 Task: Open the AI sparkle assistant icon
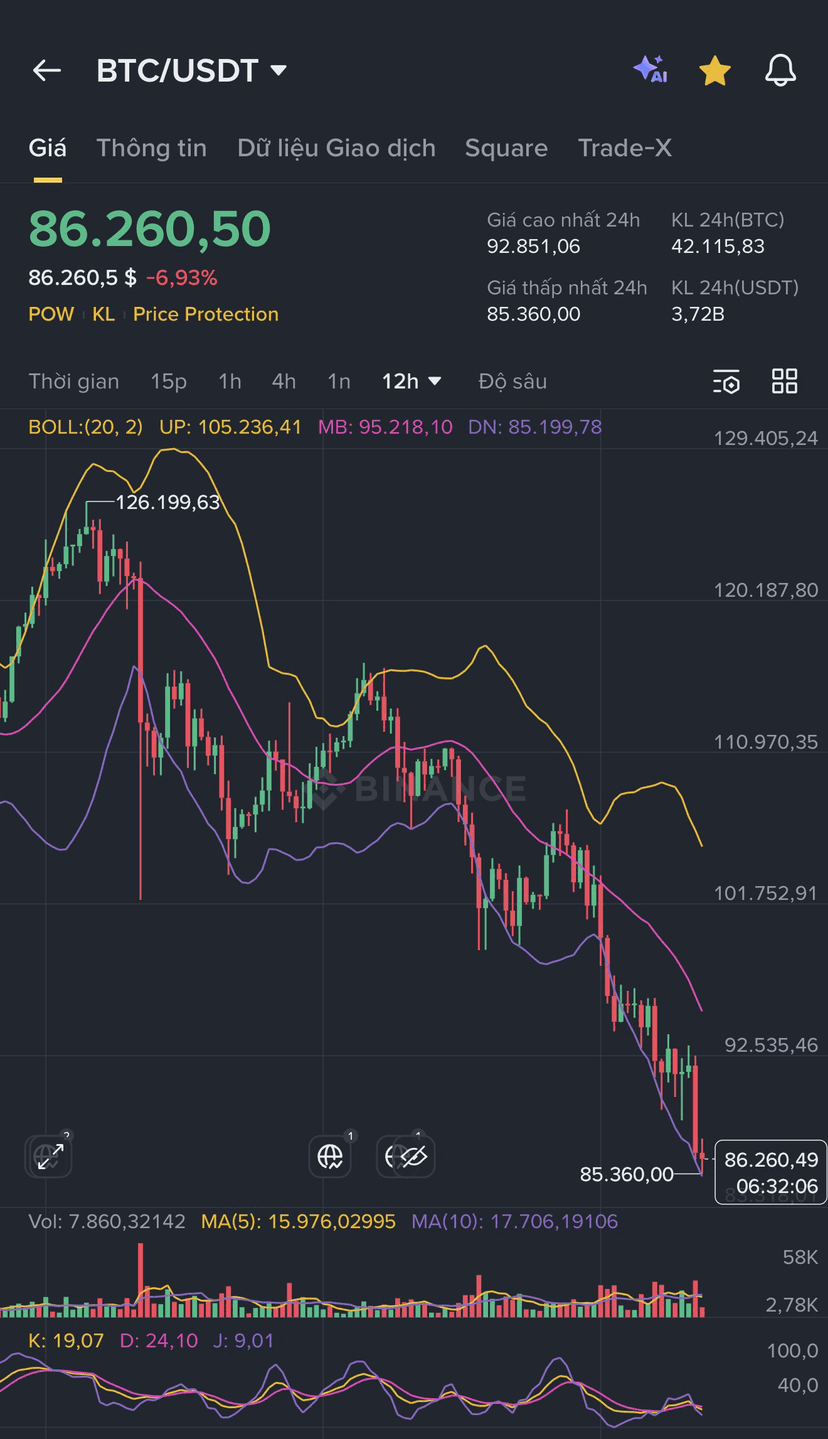(650, 69)
